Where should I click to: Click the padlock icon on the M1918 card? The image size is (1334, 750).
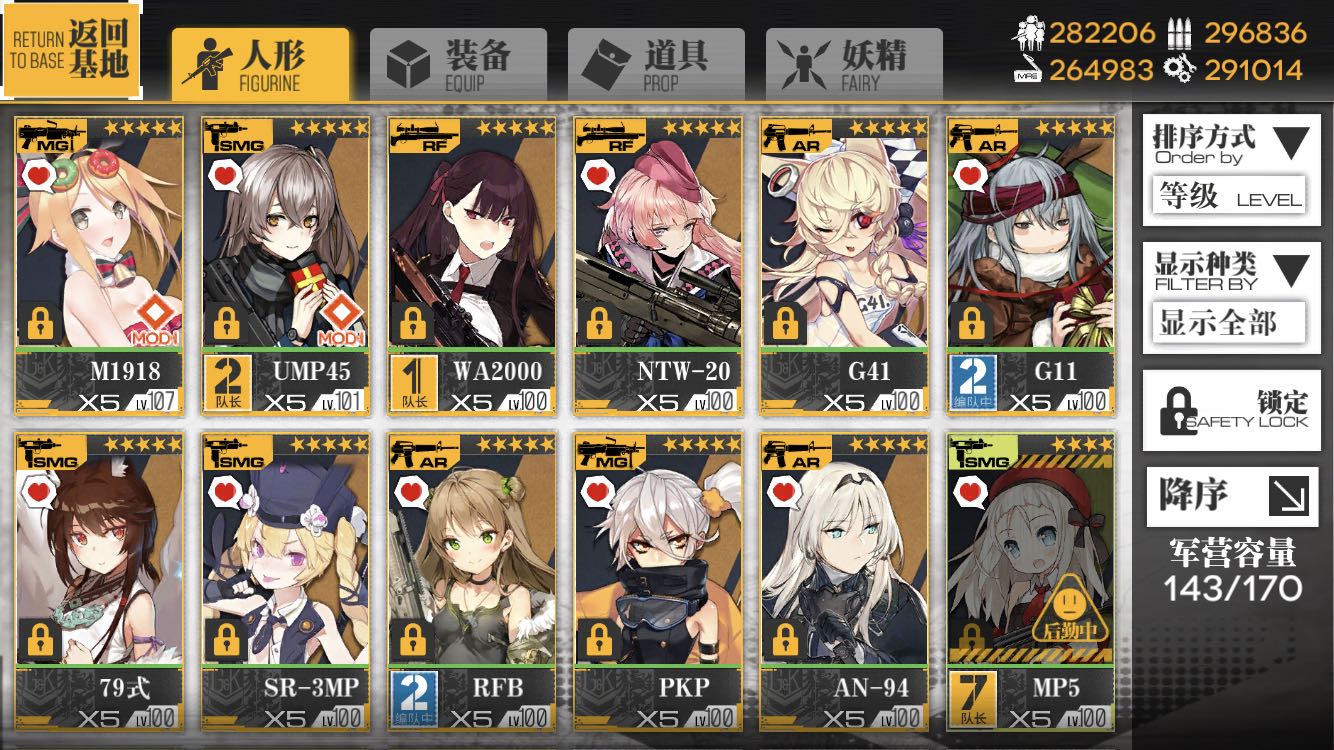(41, 323)
